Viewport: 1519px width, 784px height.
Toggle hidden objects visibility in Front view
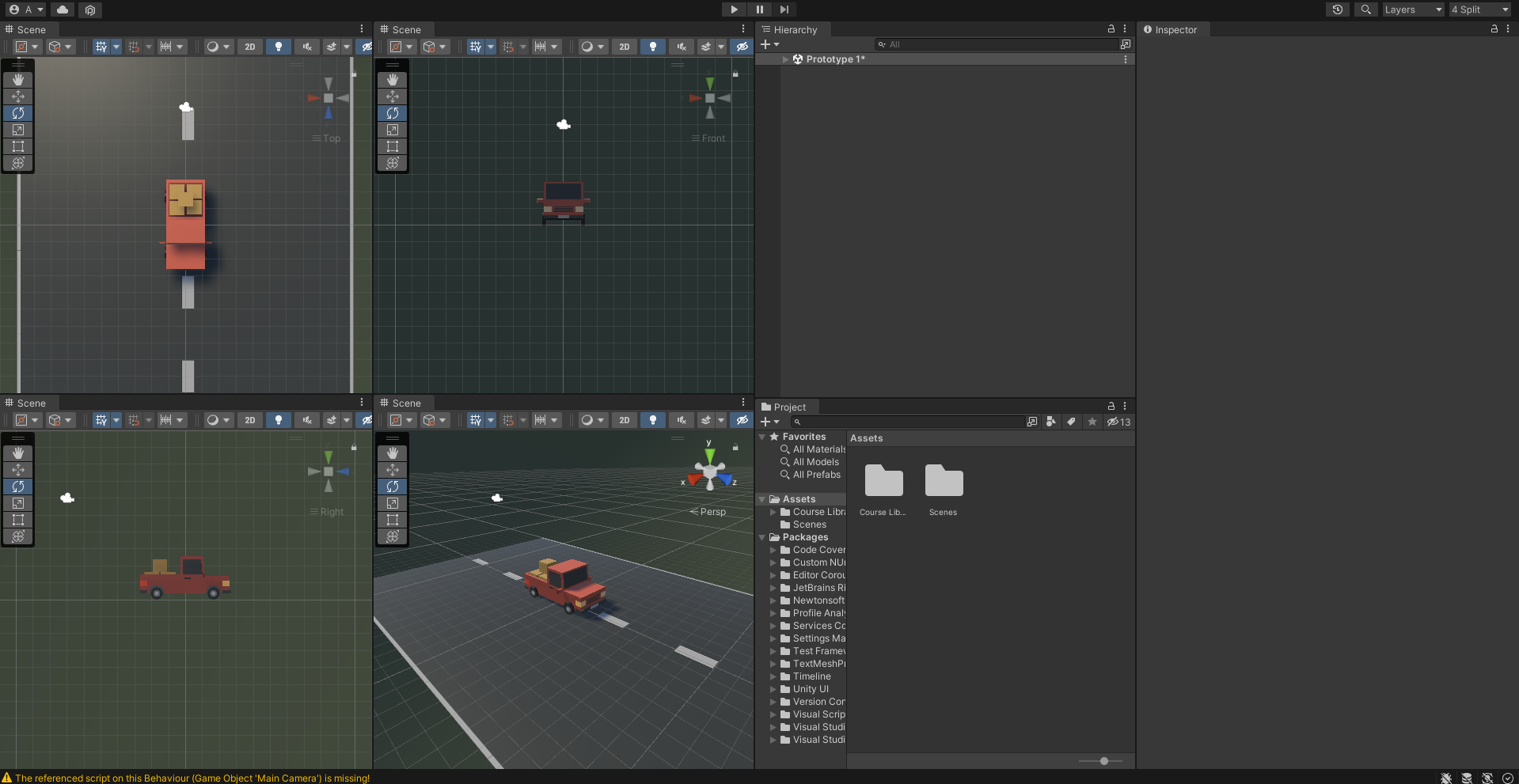click(x=742, y=47)
